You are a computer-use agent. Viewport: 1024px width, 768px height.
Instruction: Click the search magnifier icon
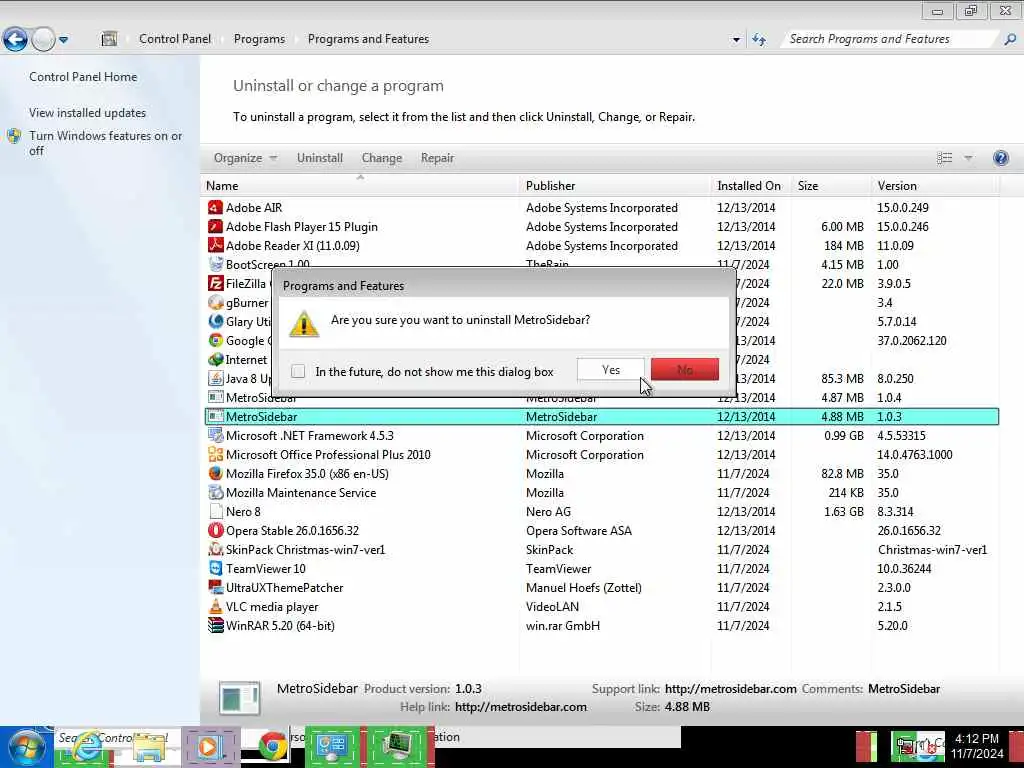click(x=1010, y=39)
